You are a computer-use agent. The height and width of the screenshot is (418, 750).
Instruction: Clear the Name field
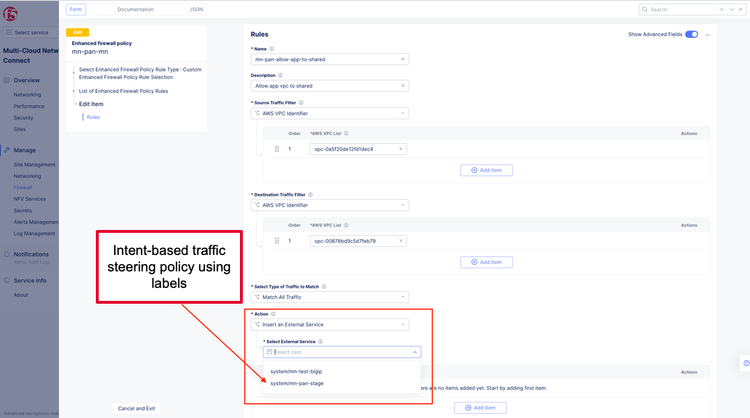tap(403, 59)
